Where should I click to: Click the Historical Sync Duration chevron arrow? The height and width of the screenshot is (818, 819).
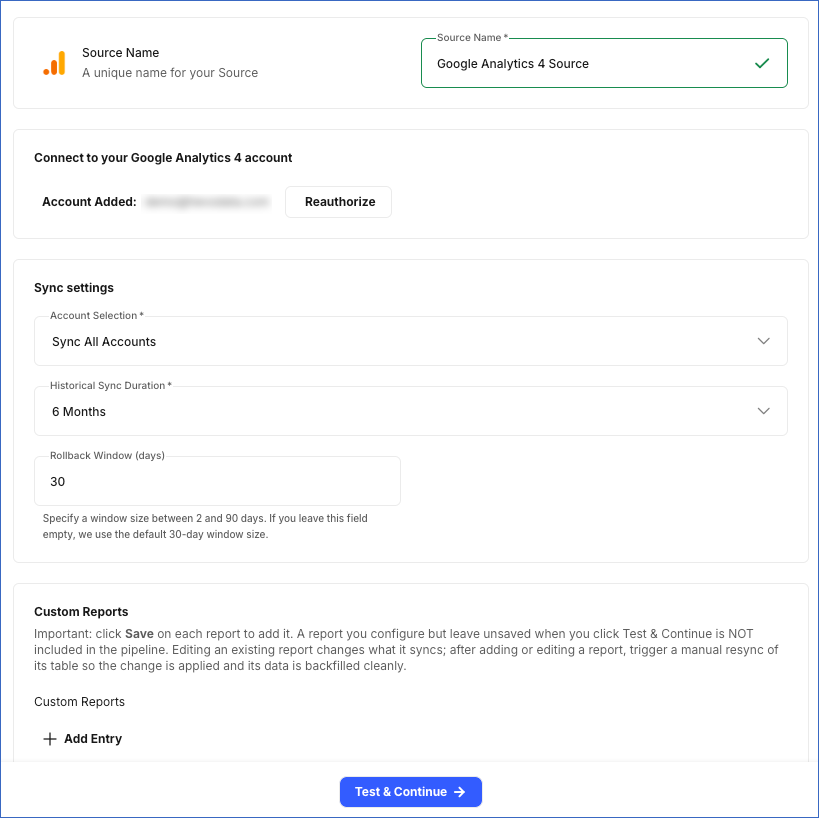[763, 411]
